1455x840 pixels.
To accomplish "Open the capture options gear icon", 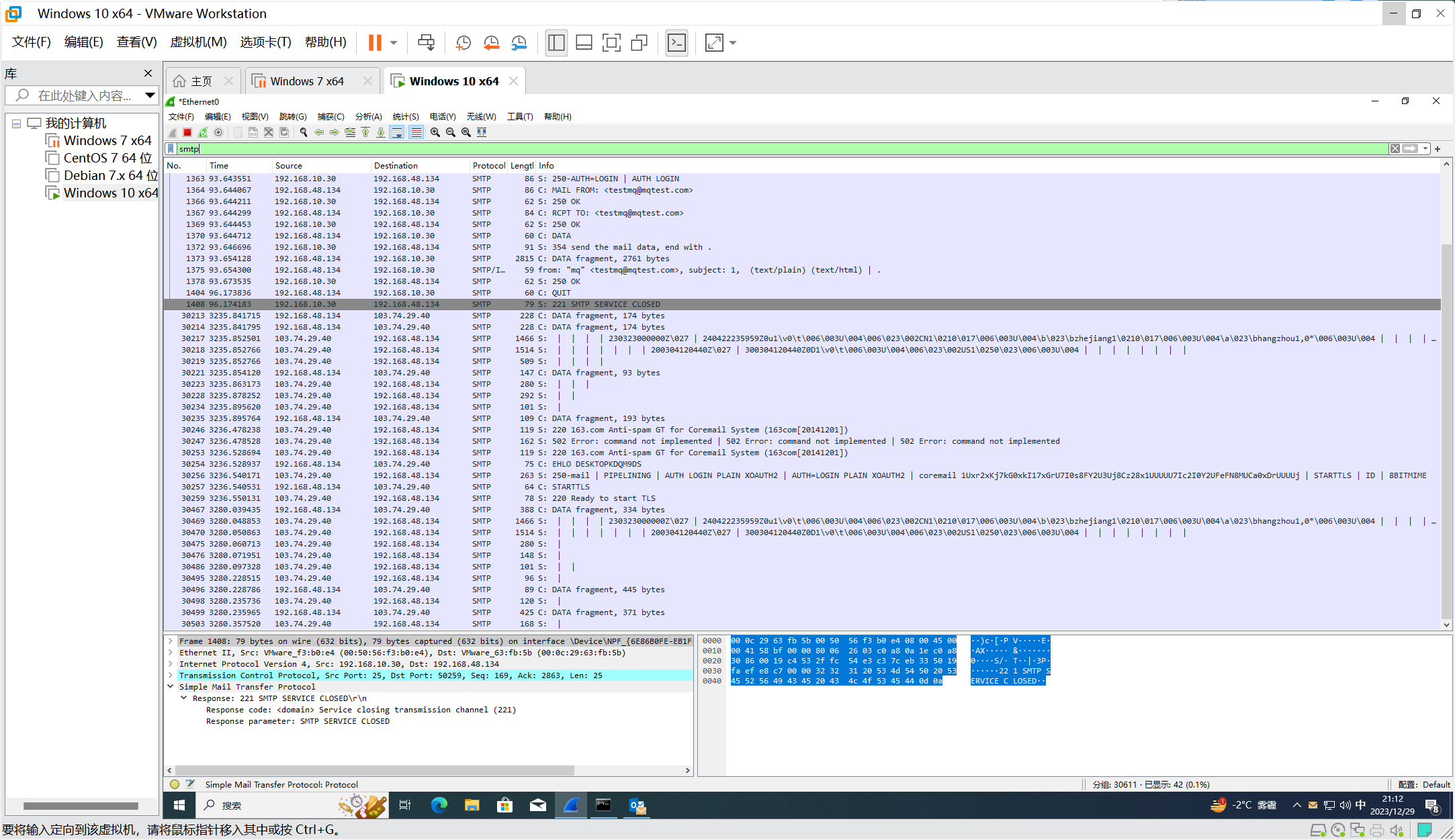I will (218, 132).
